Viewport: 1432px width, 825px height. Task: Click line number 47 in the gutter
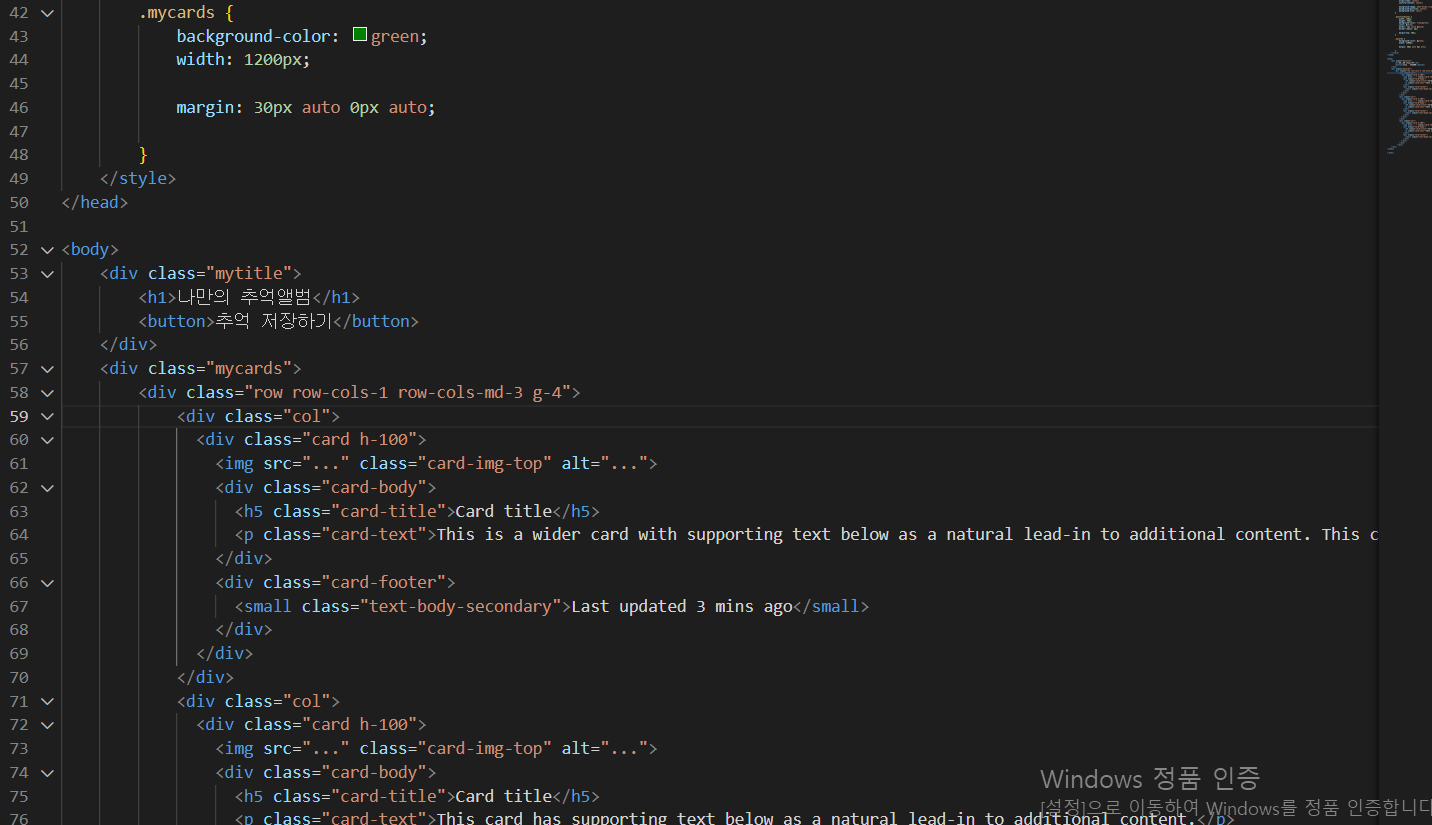click(x=19, y=131)
